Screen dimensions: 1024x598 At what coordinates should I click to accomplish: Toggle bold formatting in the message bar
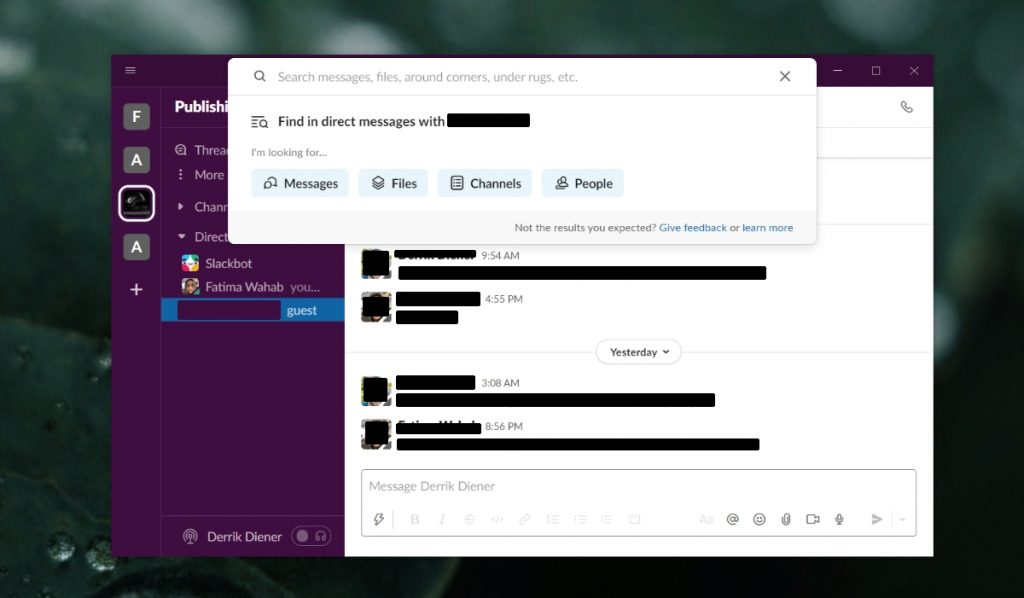point(415,519)
